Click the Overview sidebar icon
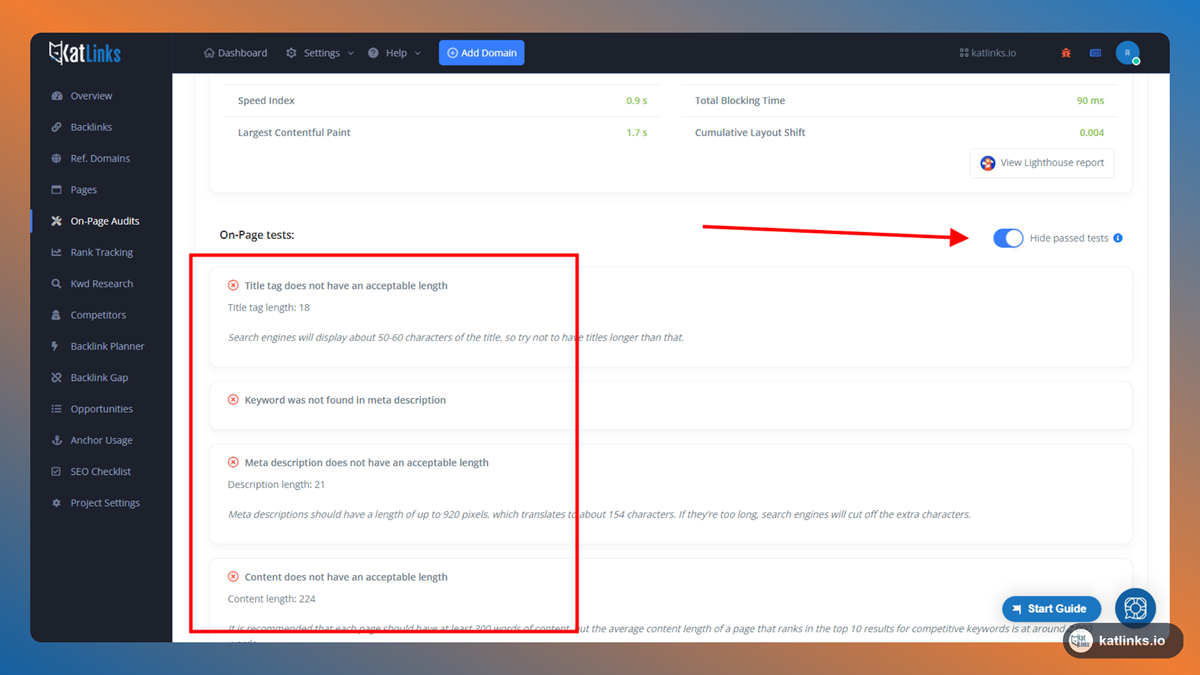1200x675 pixels. (56, 96)
